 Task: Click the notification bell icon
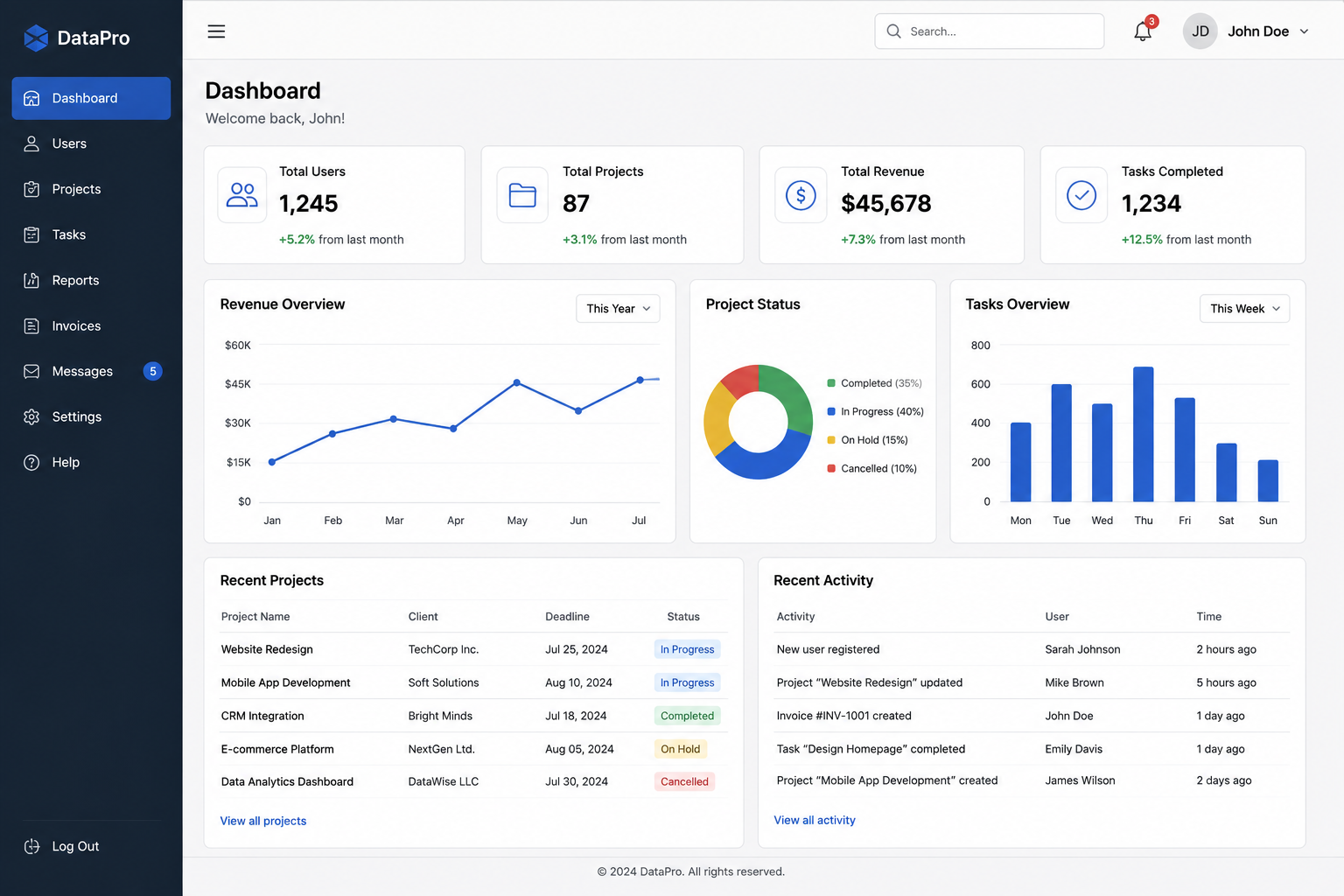(1143, 31)
